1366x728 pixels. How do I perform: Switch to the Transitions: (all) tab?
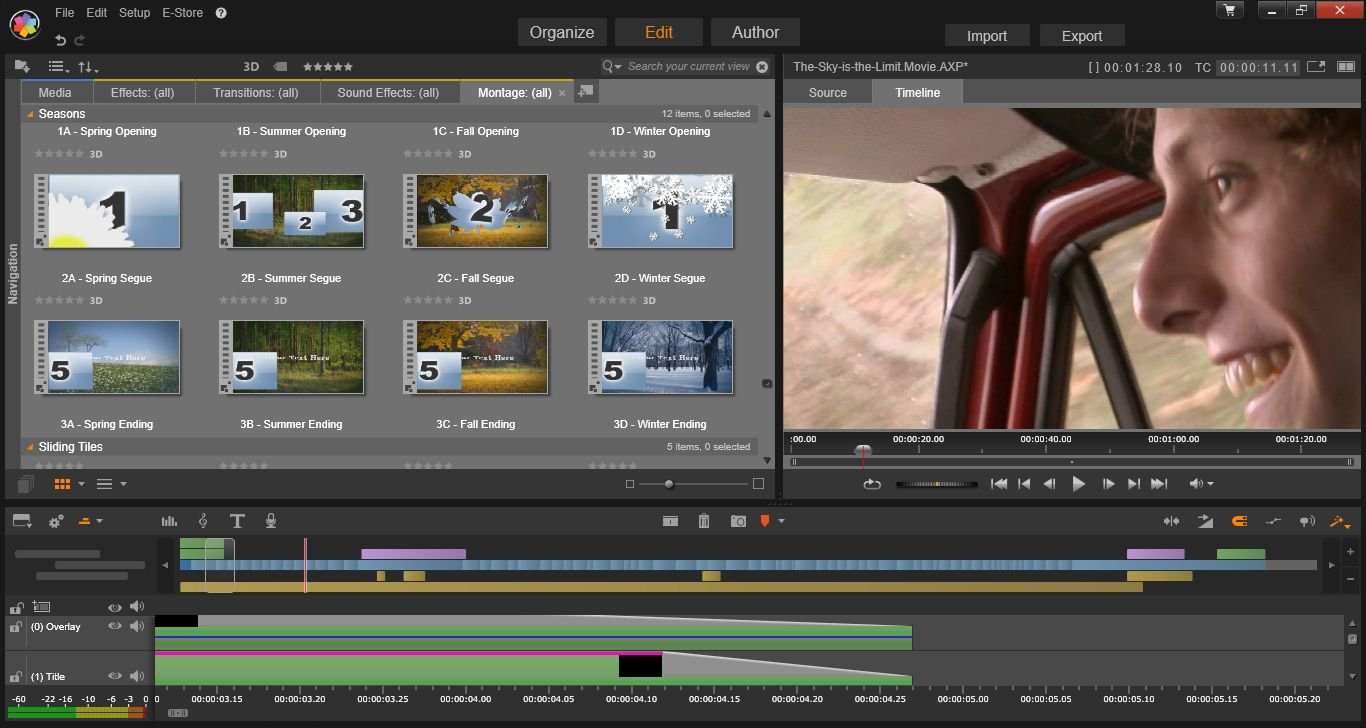coord(255,92)
